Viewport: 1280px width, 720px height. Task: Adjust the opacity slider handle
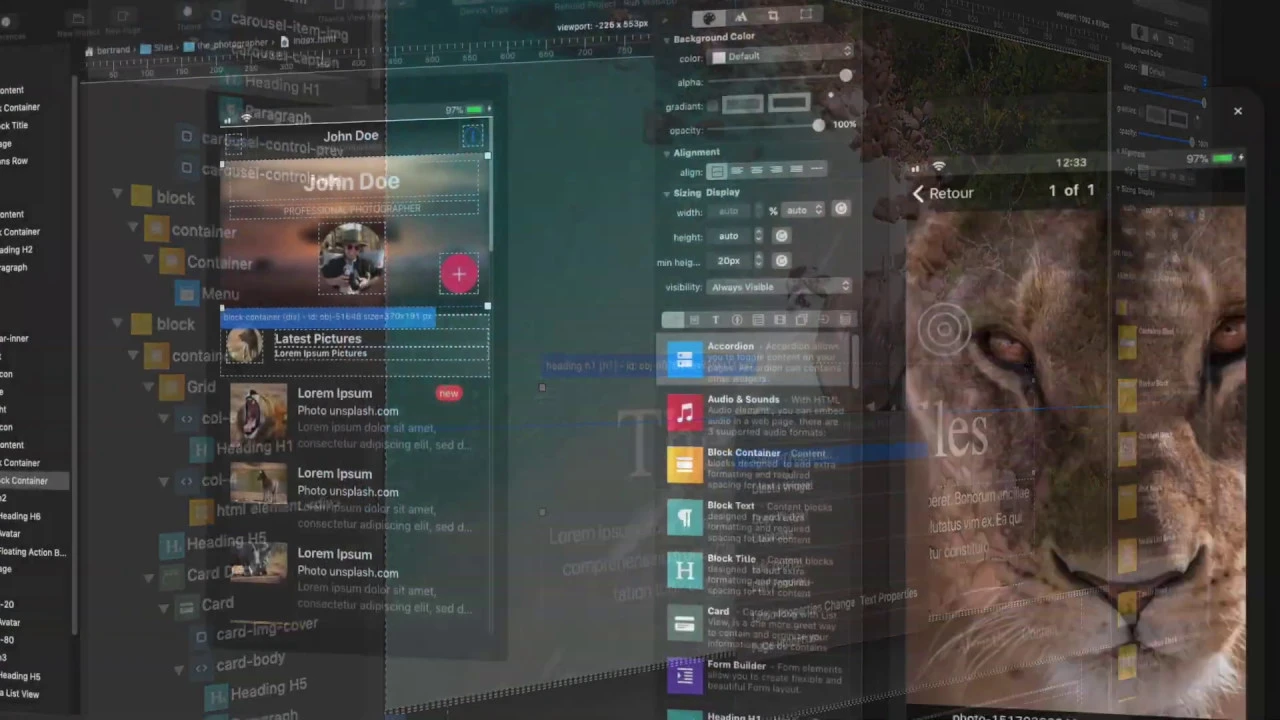pyautogui.click(x=819, y=125)
